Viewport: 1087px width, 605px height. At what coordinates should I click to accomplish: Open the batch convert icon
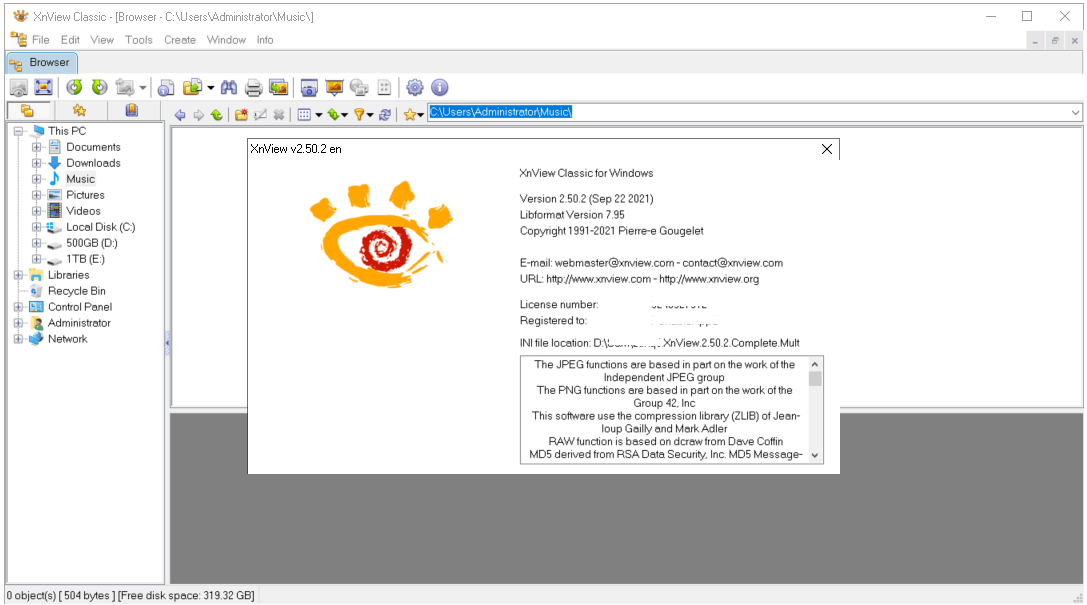click(279, 87)
